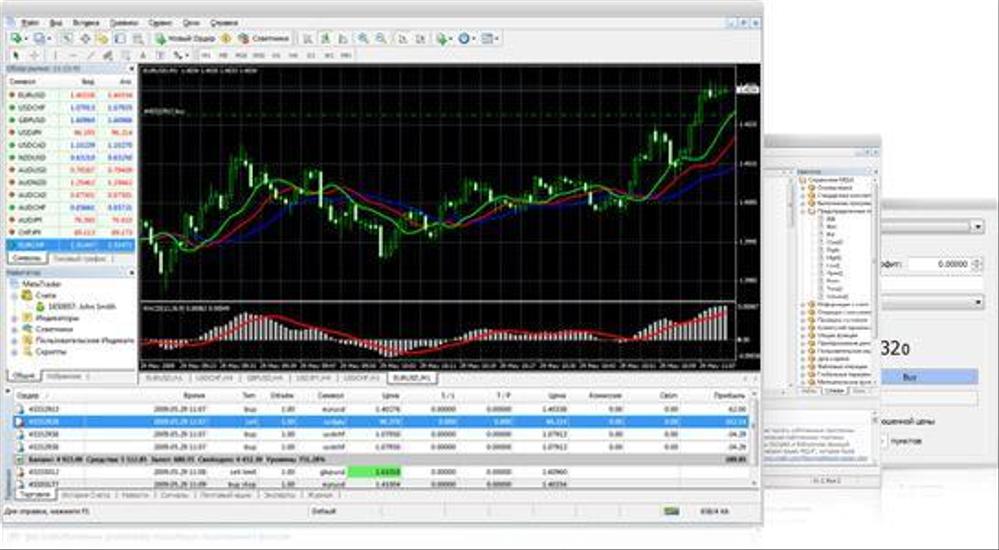Open the Вставка menu
The width and height of the screenshot is (999, 550).
(85, 22)
